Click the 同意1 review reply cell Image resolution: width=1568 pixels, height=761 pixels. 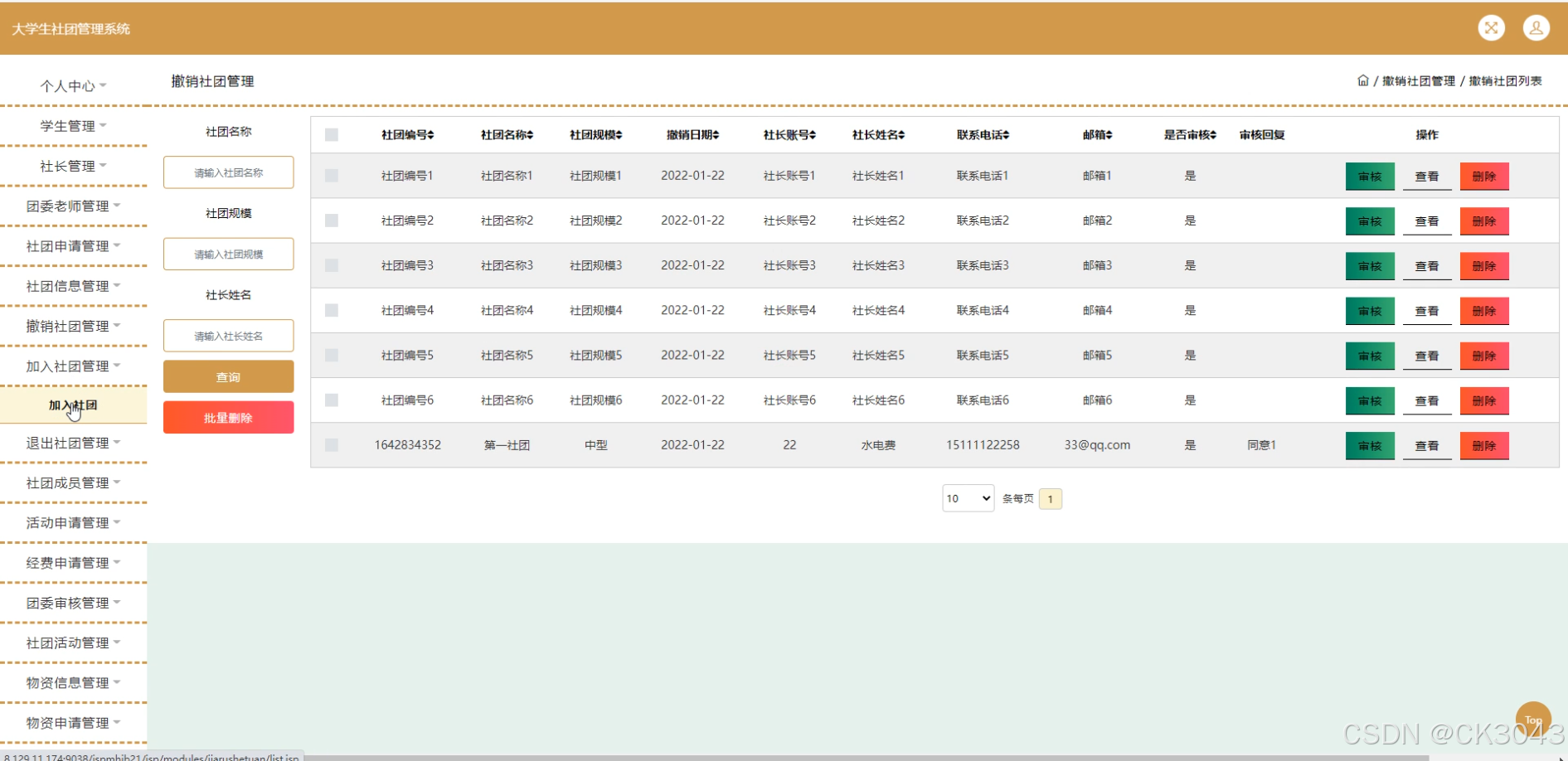(1261, 445)
